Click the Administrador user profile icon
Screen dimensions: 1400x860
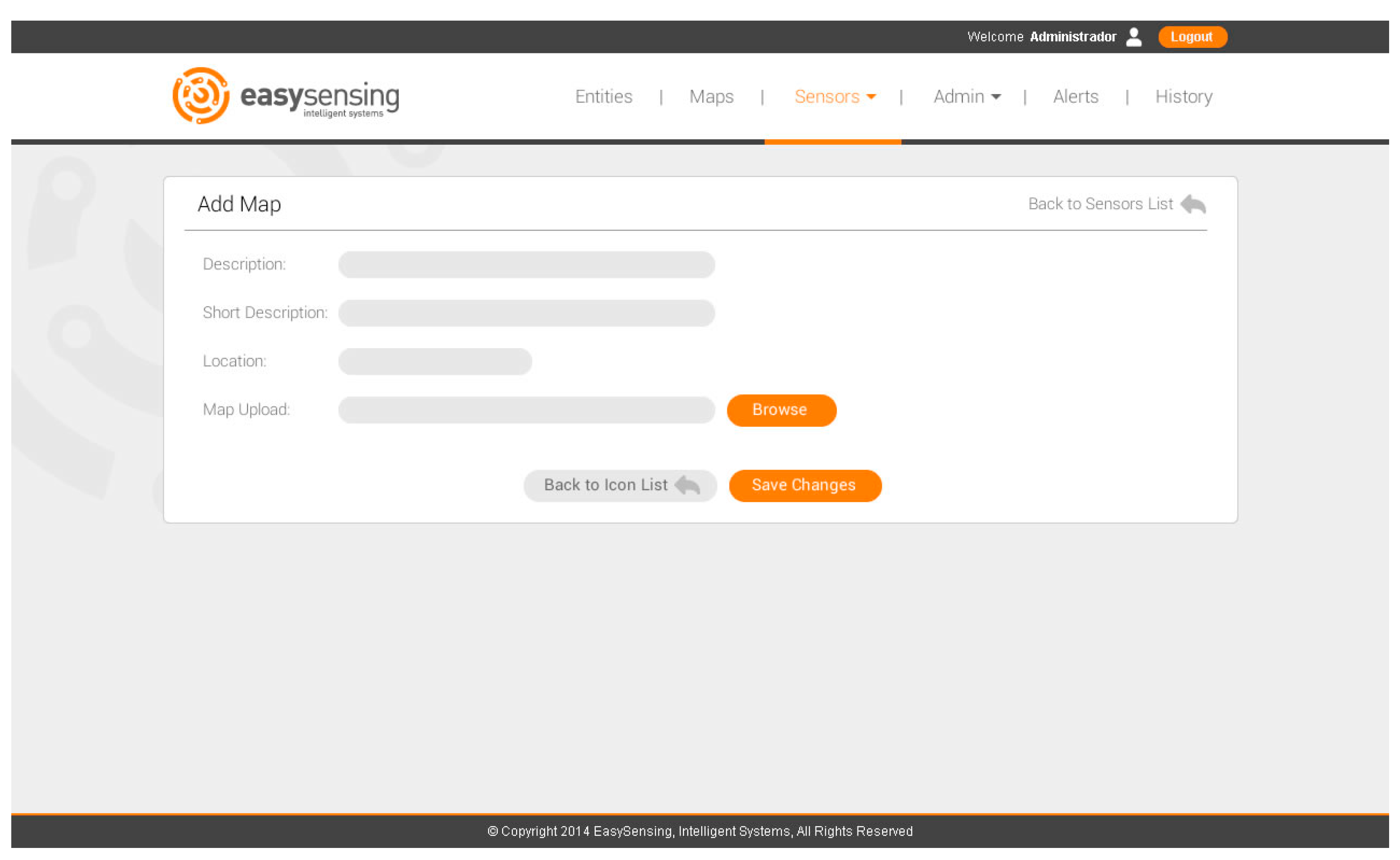pyautogui.click(x=1133, y=37)
